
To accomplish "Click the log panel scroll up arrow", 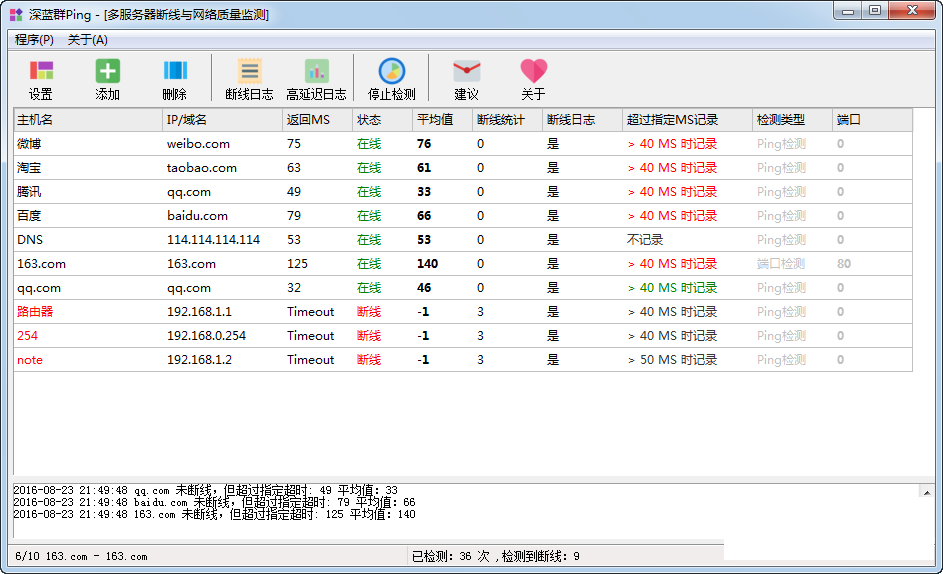I will [927, 493].
